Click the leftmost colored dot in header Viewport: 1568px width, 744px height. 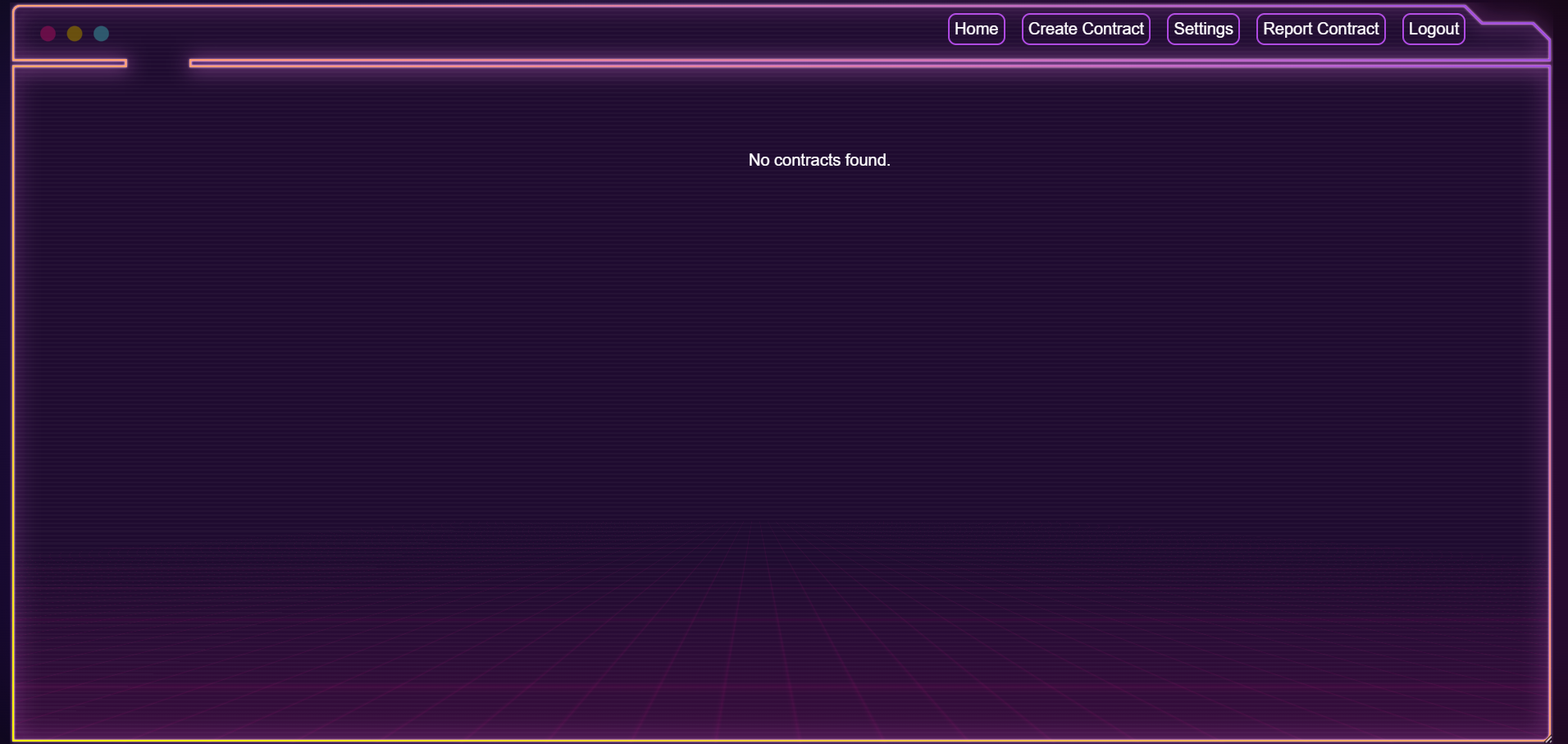(48, 34)
